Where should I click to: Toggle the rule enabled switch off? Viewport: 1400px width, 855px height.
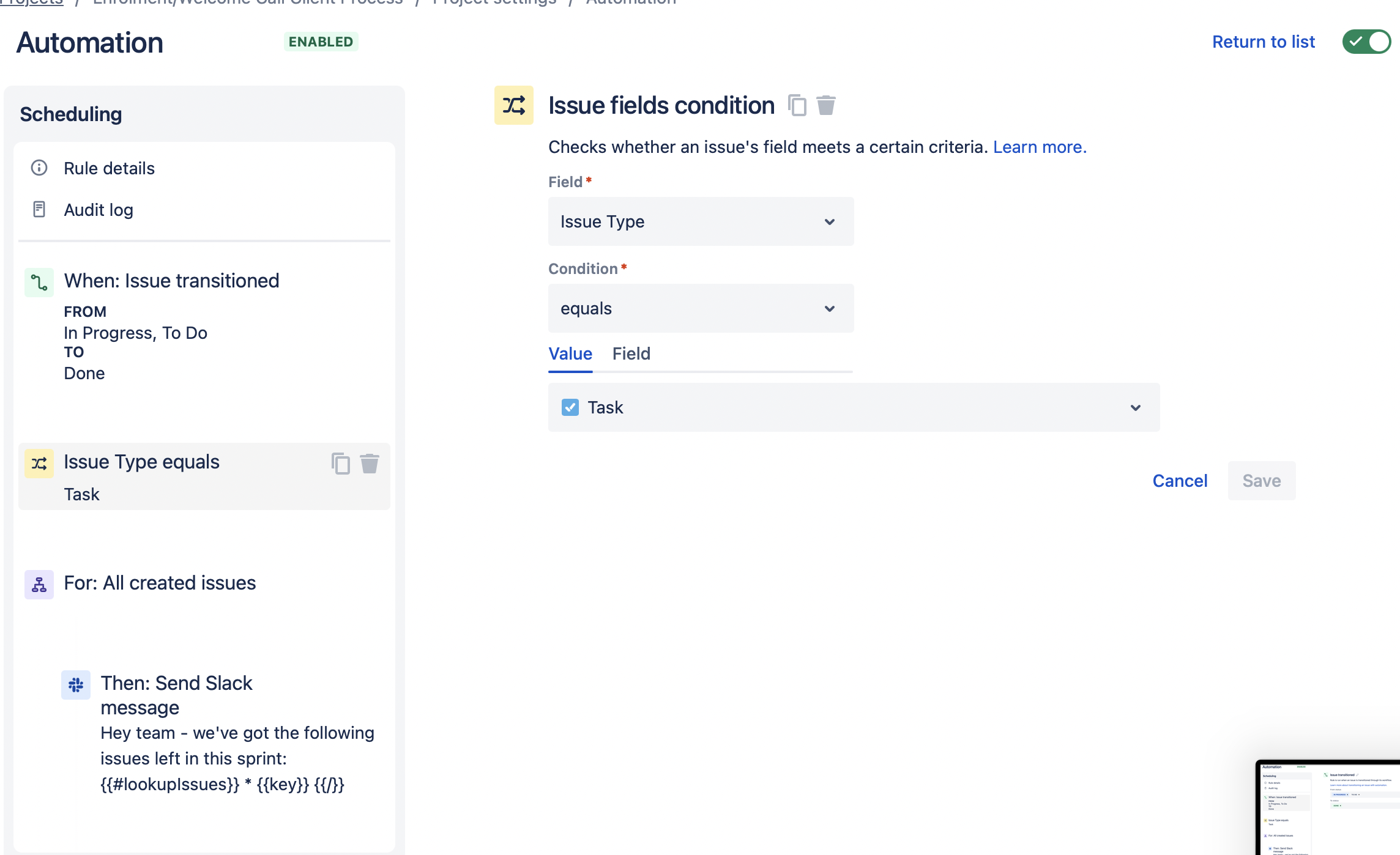(x=1366, y=42)
